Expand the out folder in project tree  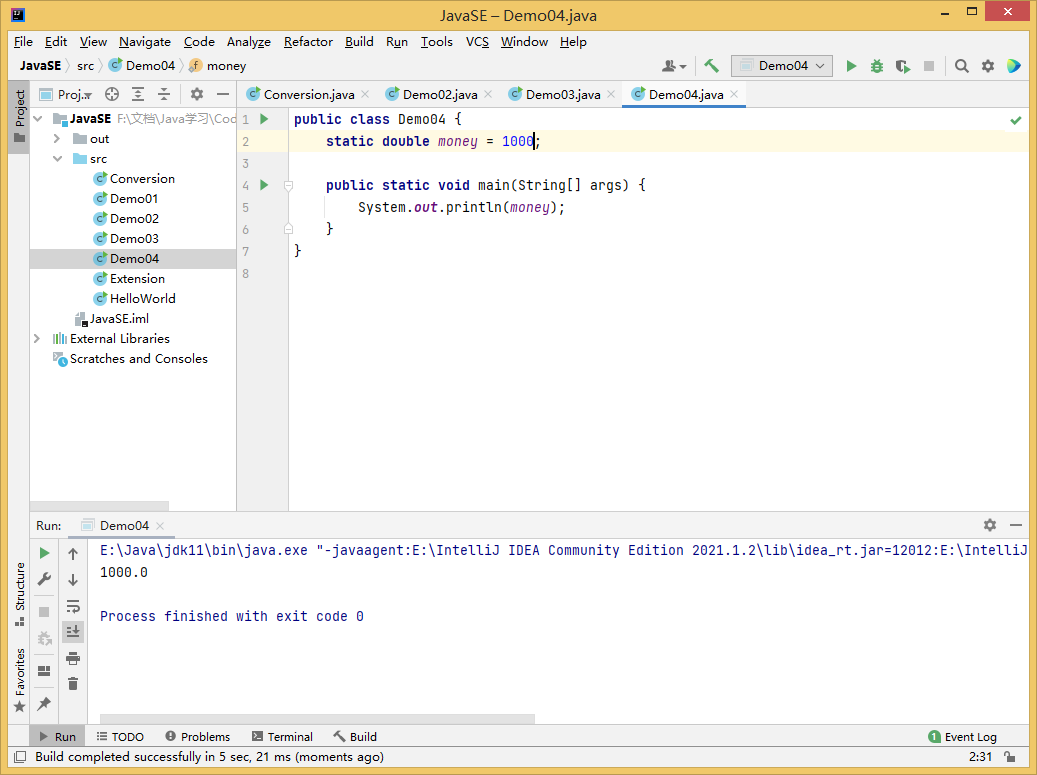59,139
